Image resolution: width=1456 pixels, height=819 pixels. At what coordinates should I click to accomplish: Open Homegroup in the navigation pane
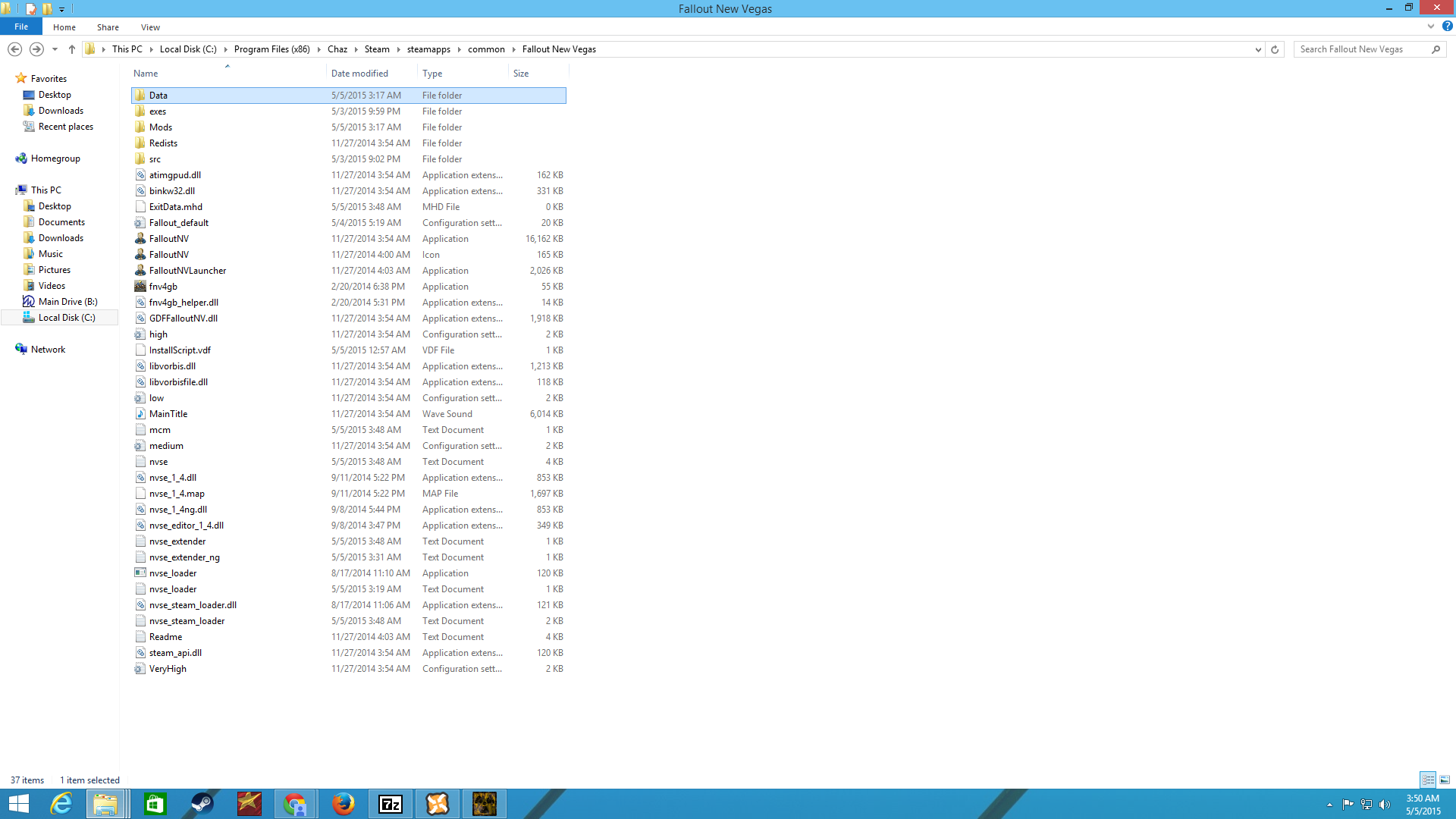pos(55,158)
